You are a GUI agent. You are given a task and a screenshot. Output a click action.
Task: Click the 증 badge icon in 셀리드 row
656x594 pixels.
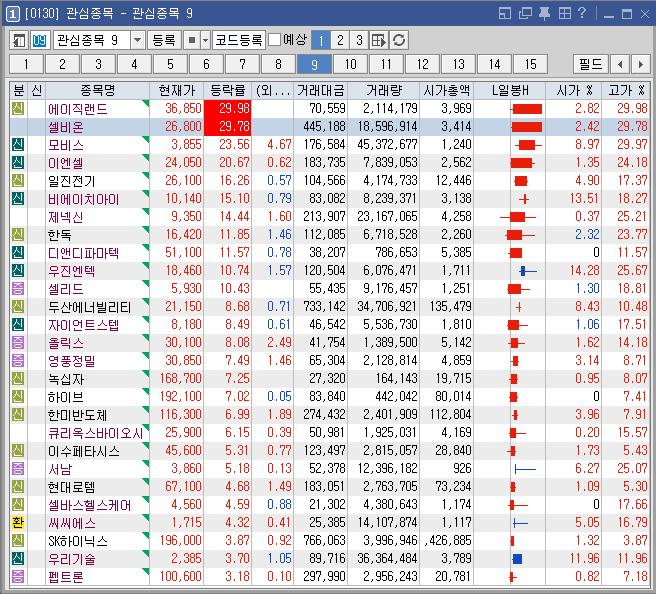point(18,289)
